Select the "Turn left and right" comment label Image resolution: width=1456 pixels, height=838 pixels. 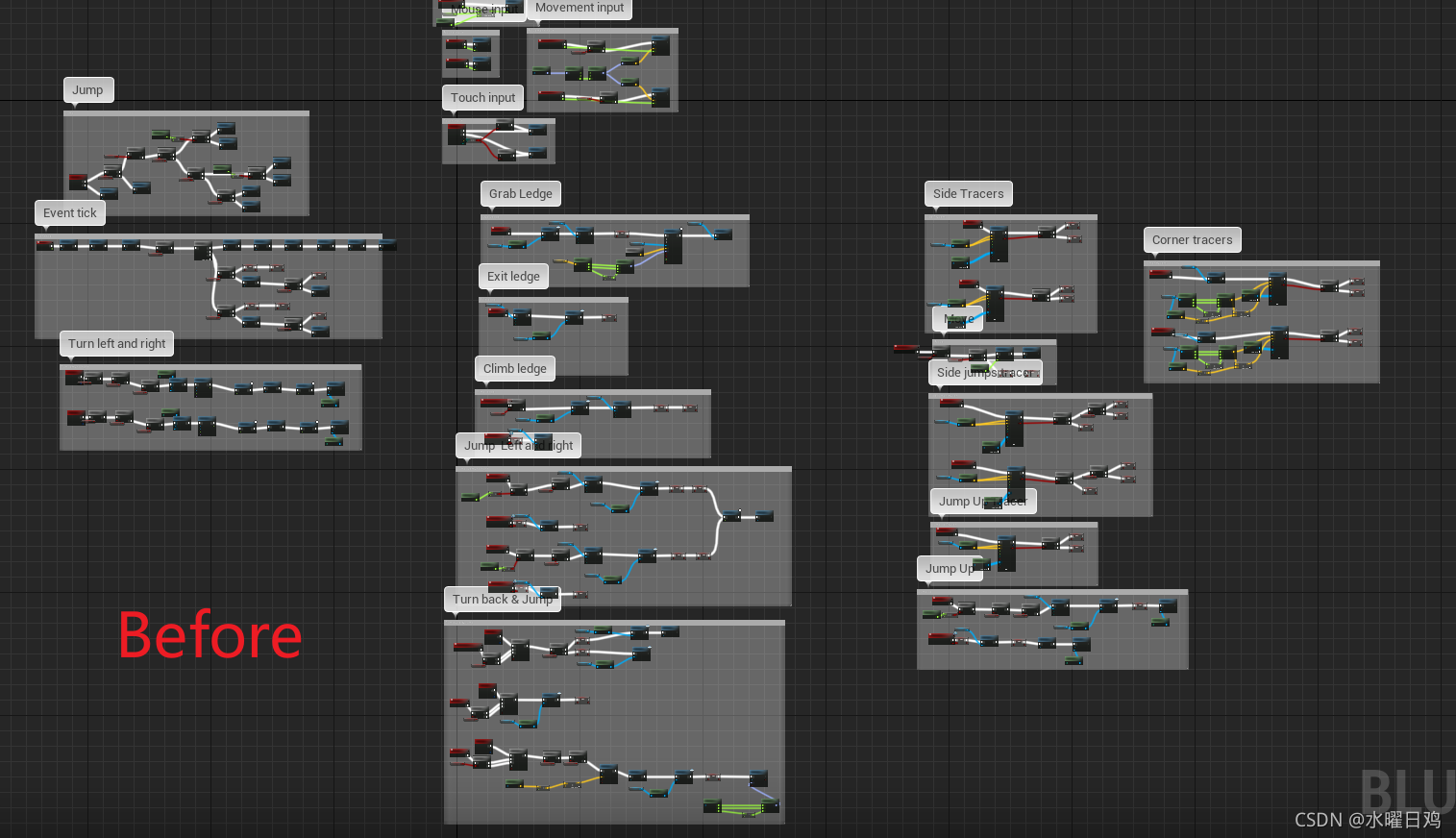[116, 344]
